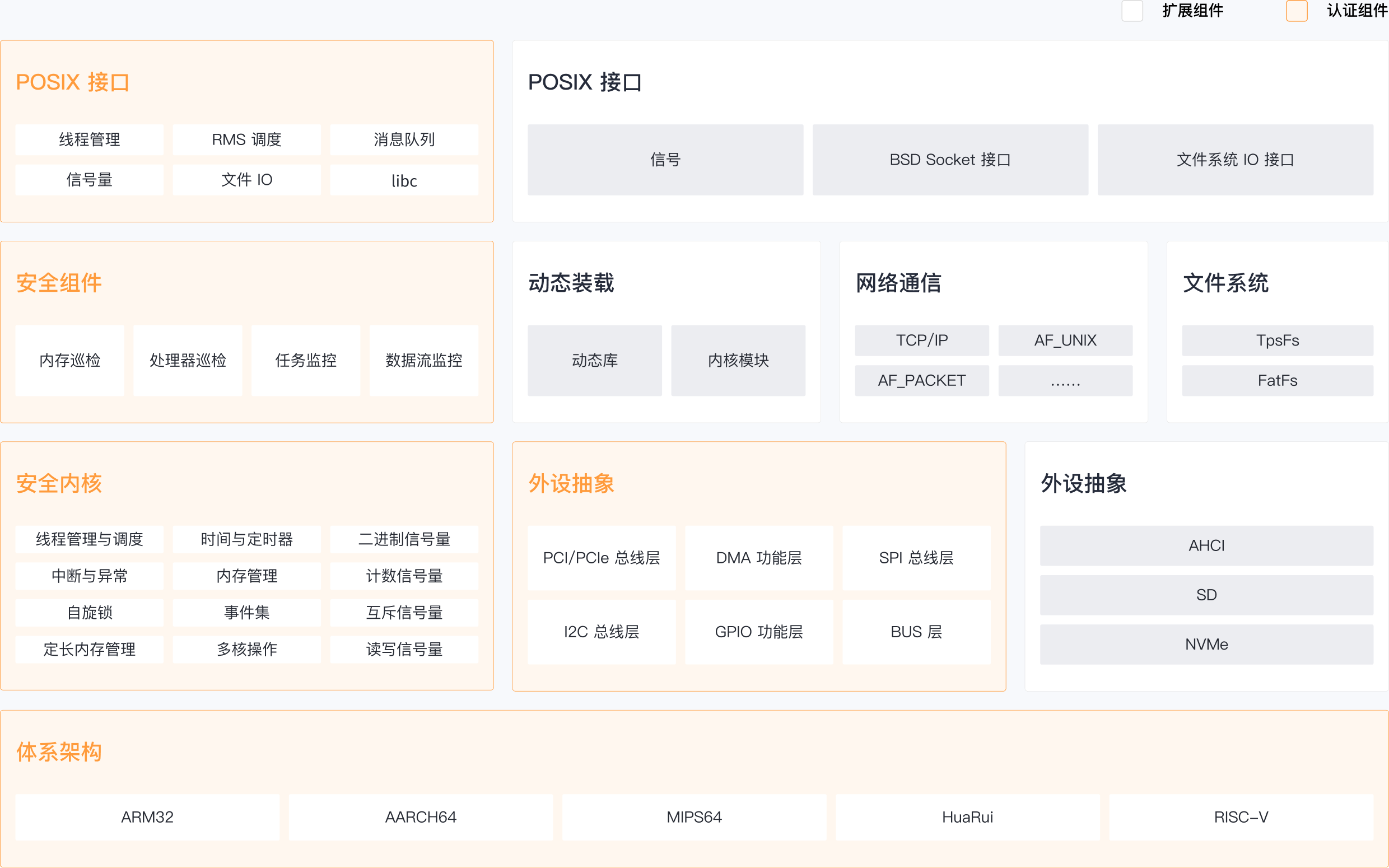The width and height of the screenshot is (1389, 868).
Task: Select the 内存巡检 box
Action: (70, 361)
